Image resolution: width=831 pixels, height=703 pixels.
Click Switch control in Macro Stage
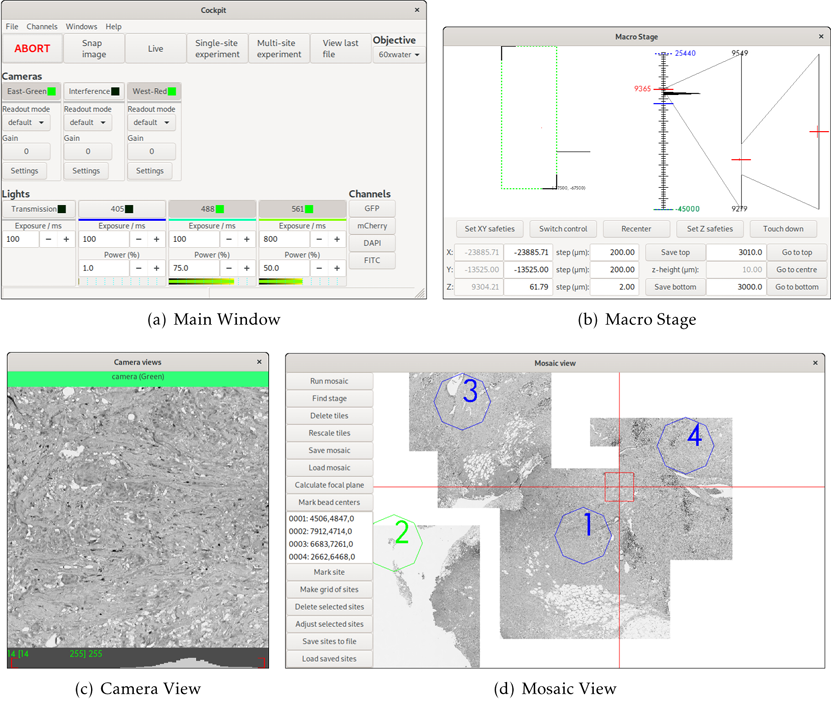point(563,229)
